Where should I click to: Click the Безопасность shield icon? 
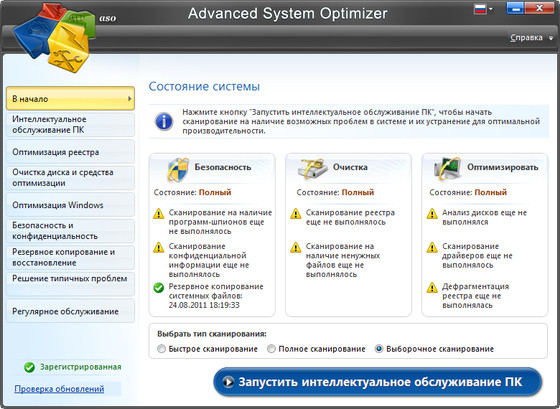(178, 169)
